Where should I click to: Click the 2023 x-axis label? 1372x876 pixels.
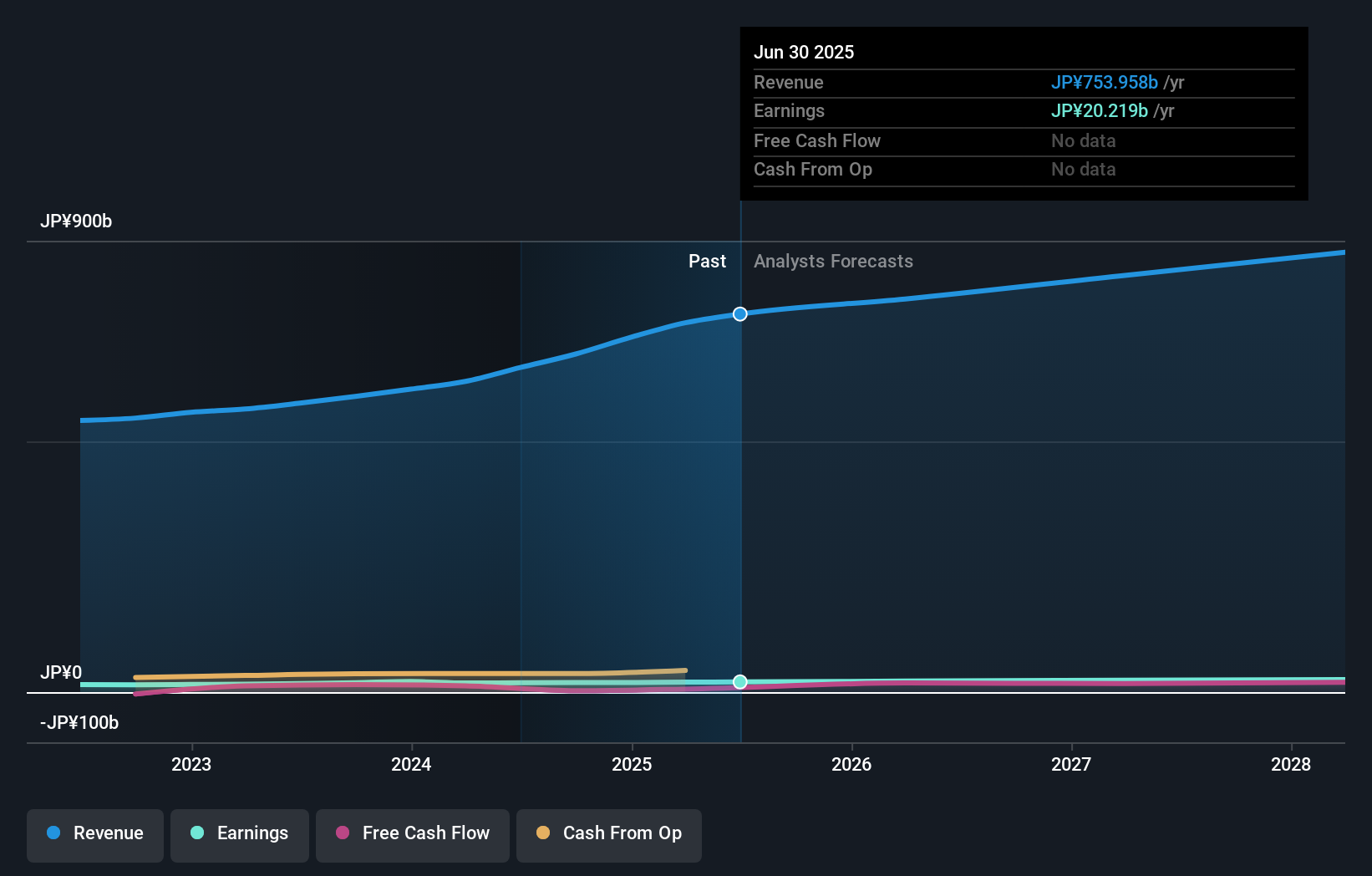[191, 764]
